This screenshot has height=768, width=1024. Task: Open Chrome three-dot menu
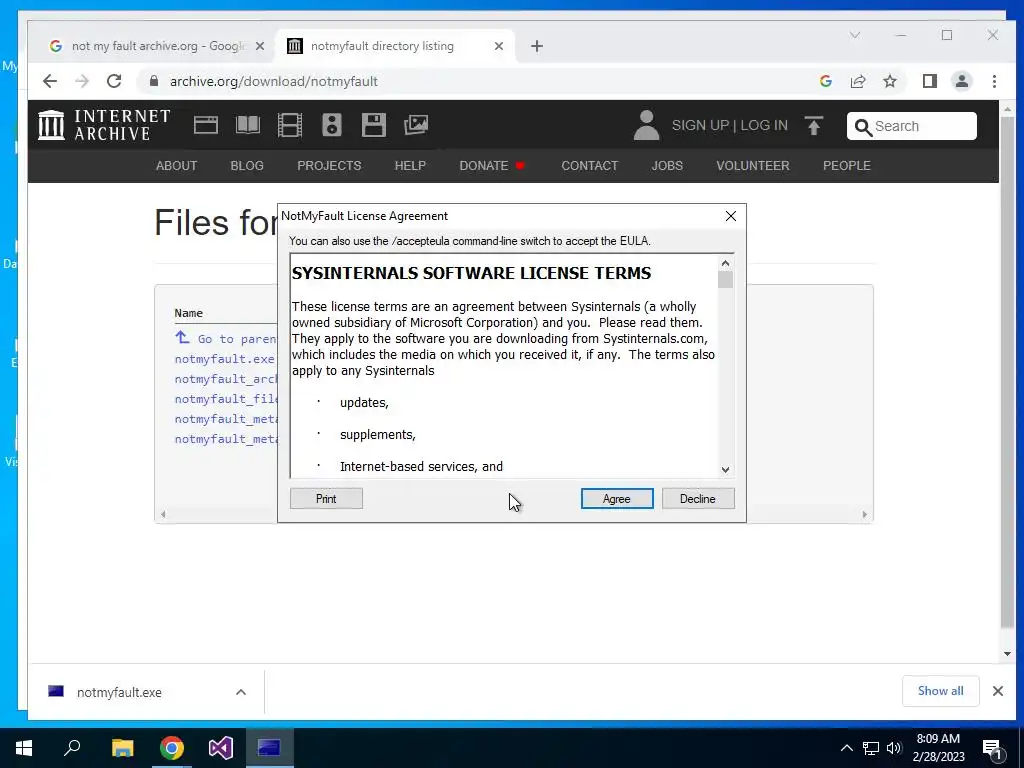tap(994, 81)
